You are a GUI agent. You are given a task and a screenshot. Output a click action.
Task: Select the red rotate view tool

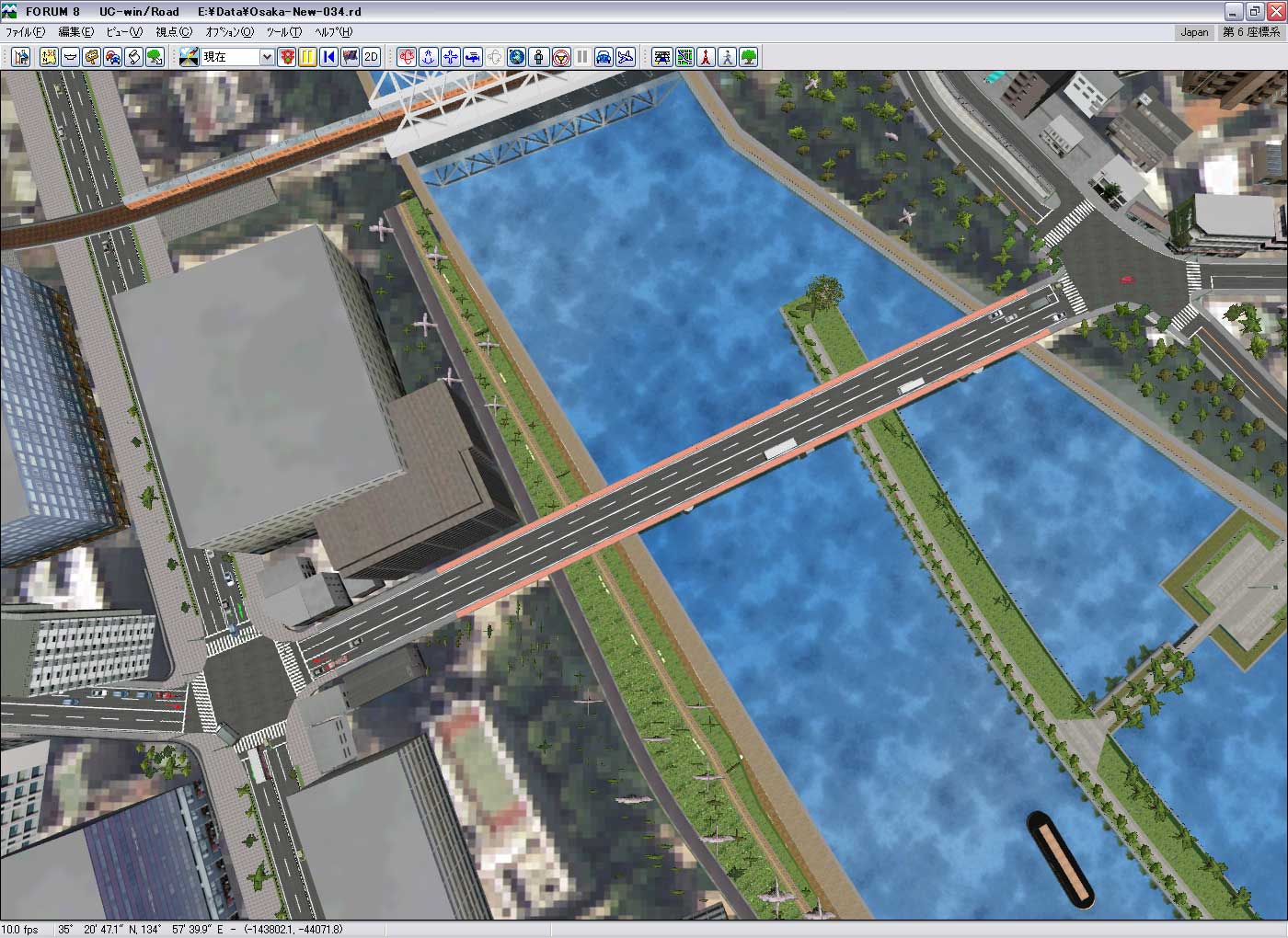(x=407, y=57)
